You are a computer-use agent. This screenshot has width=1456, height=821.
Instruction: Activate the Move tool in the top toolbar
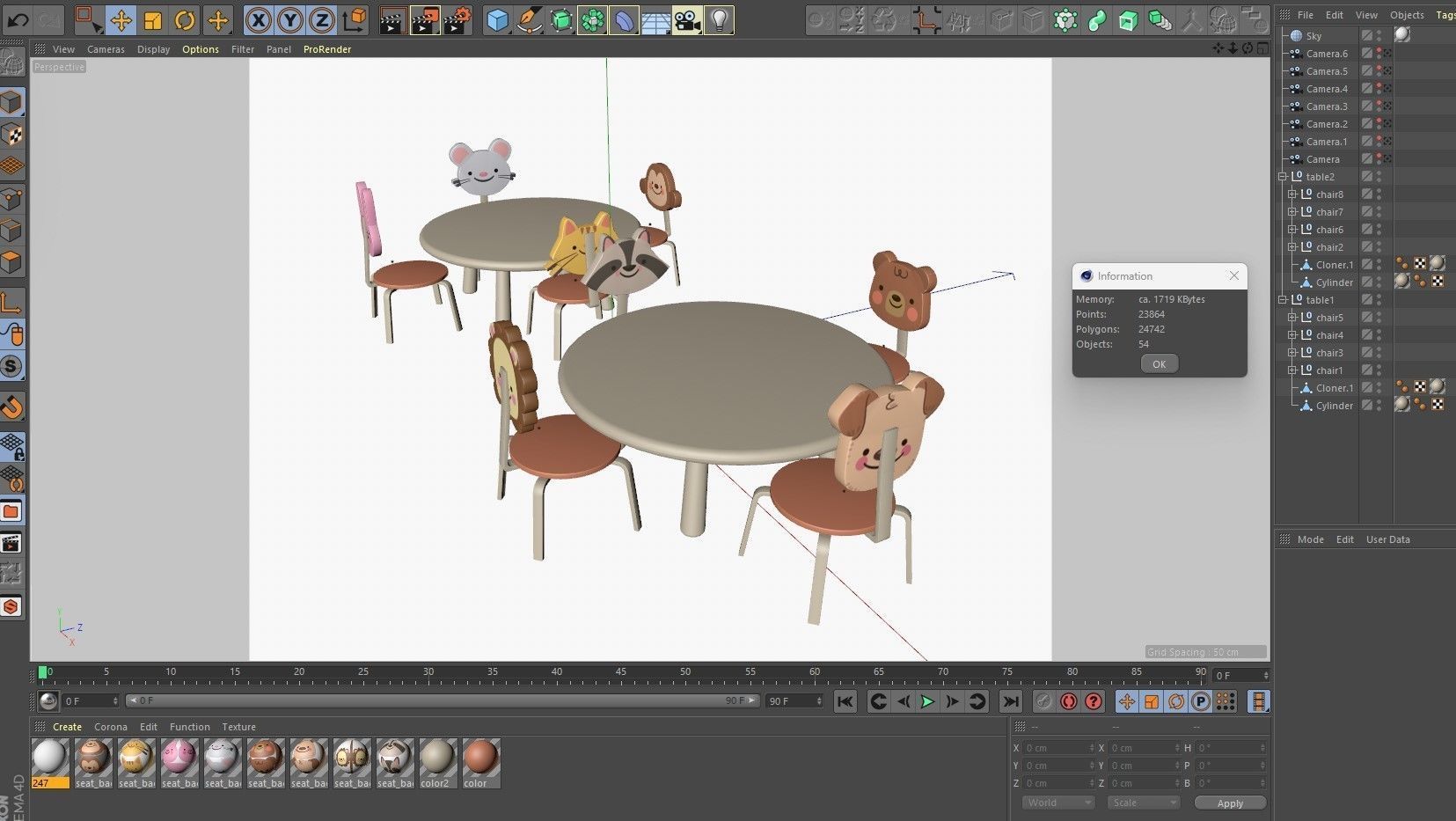(x=121, y=19)
